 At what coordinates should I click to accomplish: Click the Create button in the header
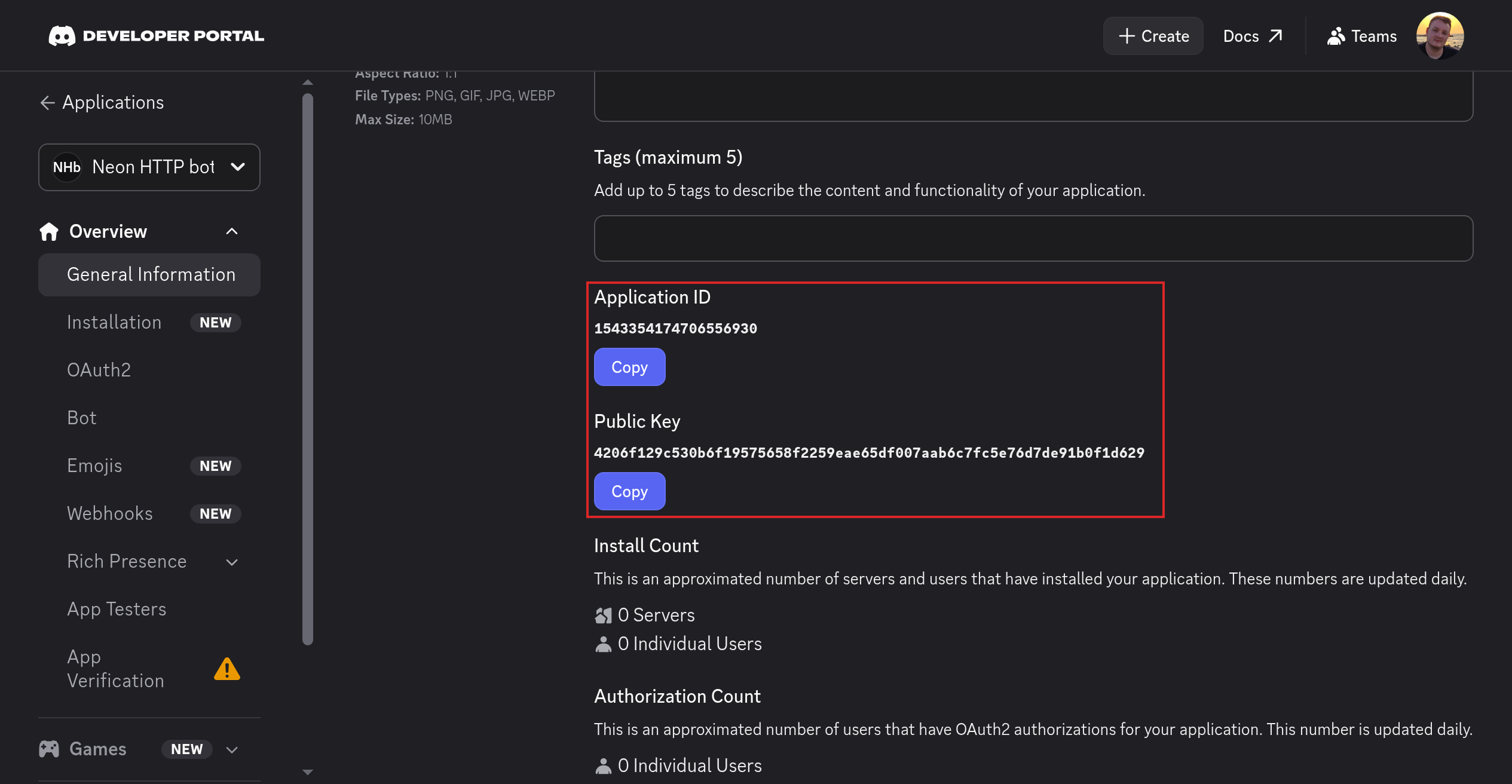(x=1153, y=36)
